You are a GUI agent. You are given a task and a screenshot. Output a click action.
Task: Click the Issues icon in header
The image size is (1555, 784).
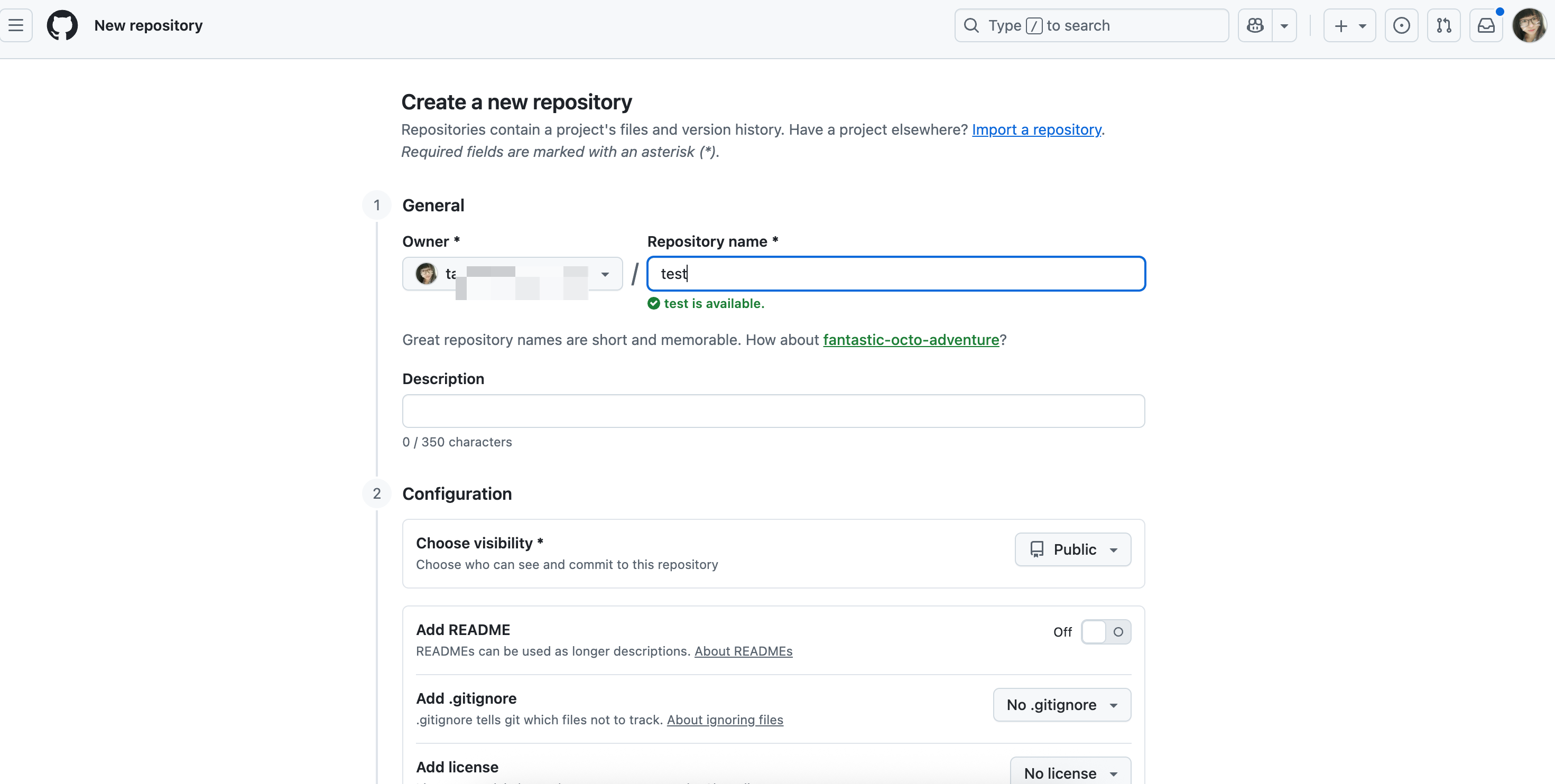coord(1401,25)
